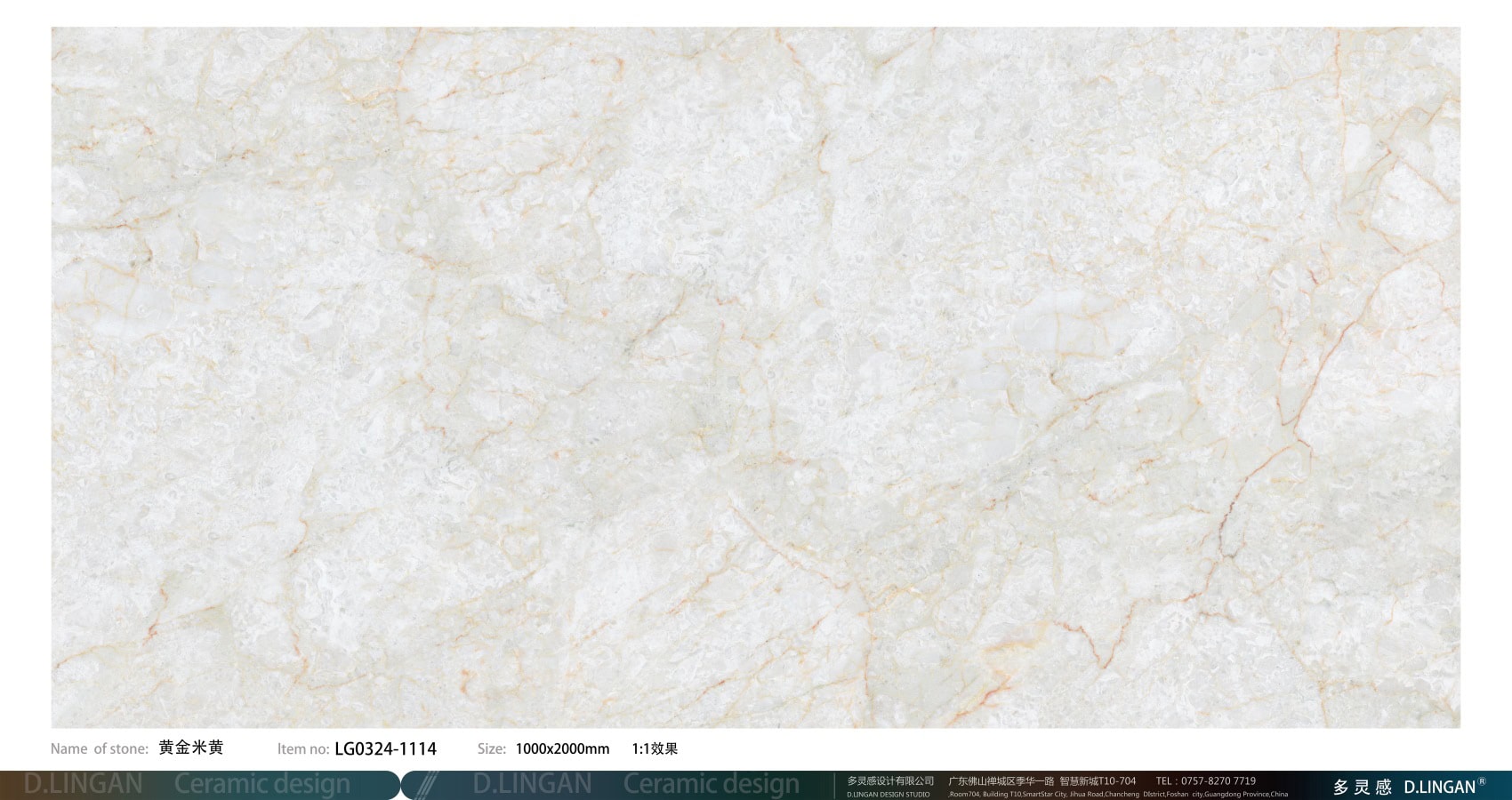The width and height of the screenshot is (1512, 800).
Task: Click the 1:1效果 scale text
Action: 655,749
